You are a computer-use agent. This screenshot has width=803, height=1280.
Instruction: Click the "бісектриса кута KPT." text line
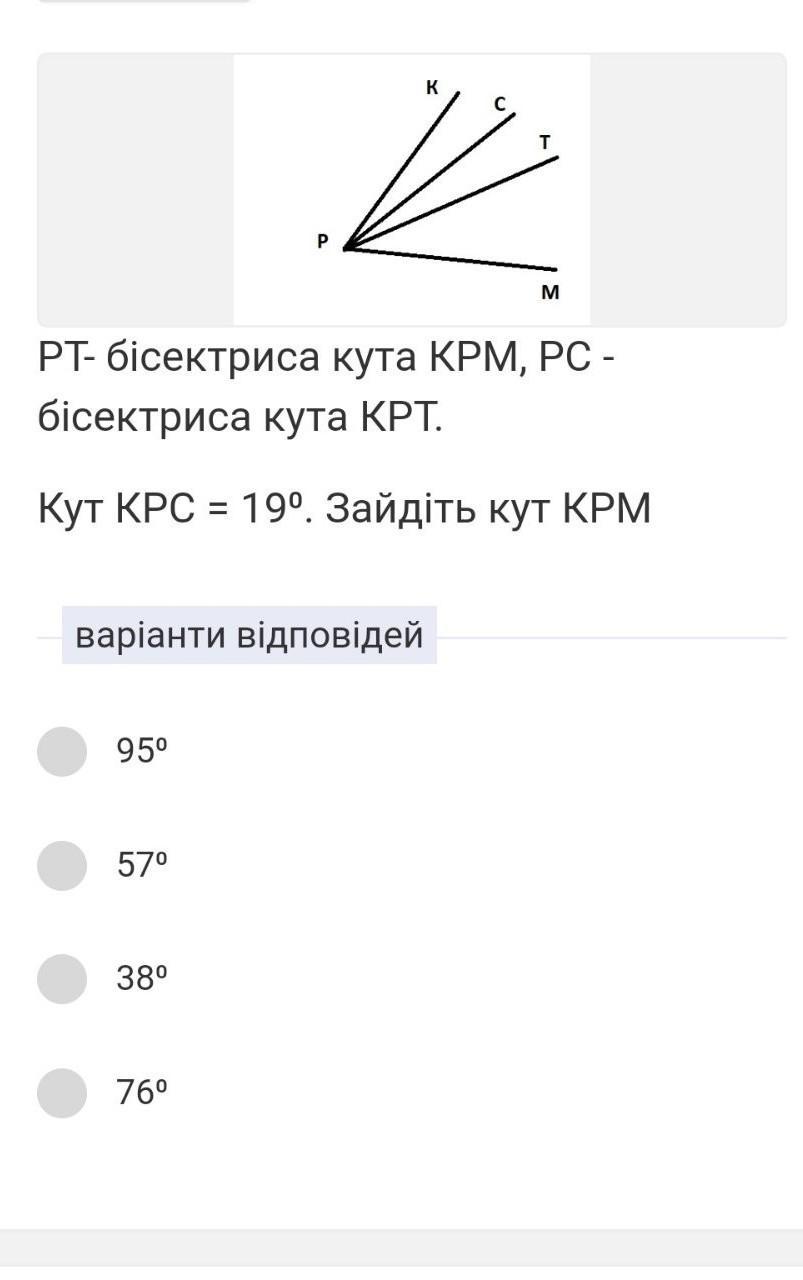click(x=240, y=417)
